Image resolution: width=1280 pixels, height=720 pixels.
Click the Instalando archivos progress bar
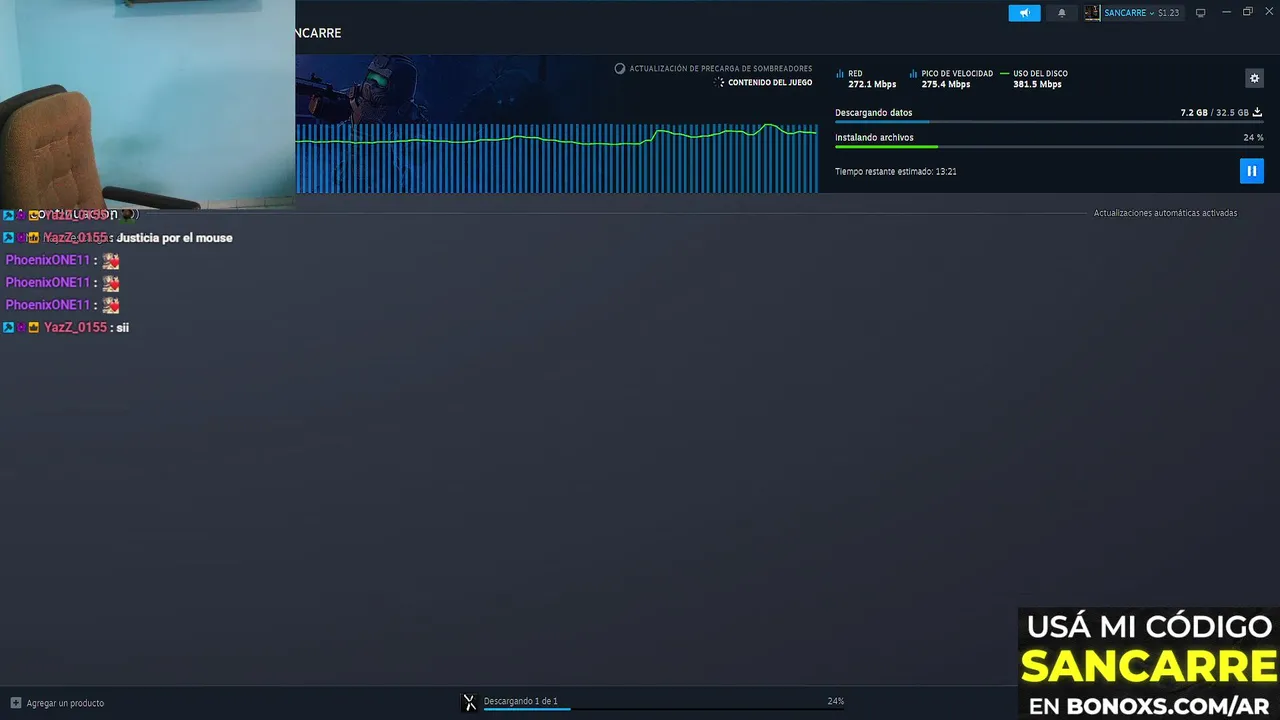(1049, 147)
